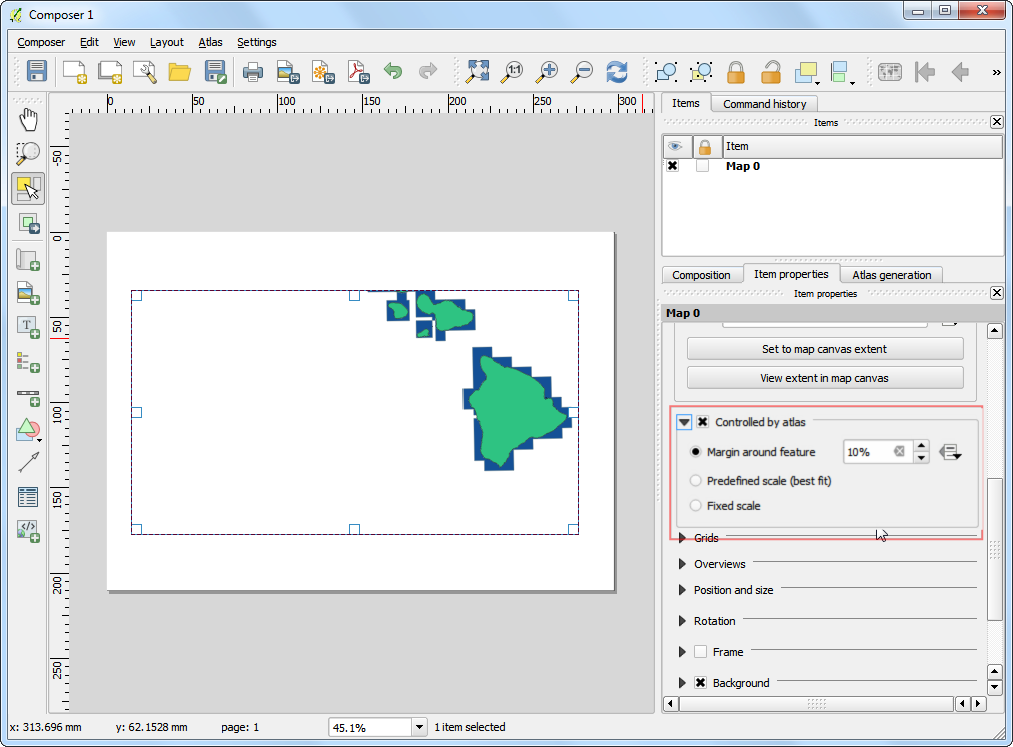This screenshot has width=1013, height=747.
Task: Add an attribute table item
Action: (28, 497)
